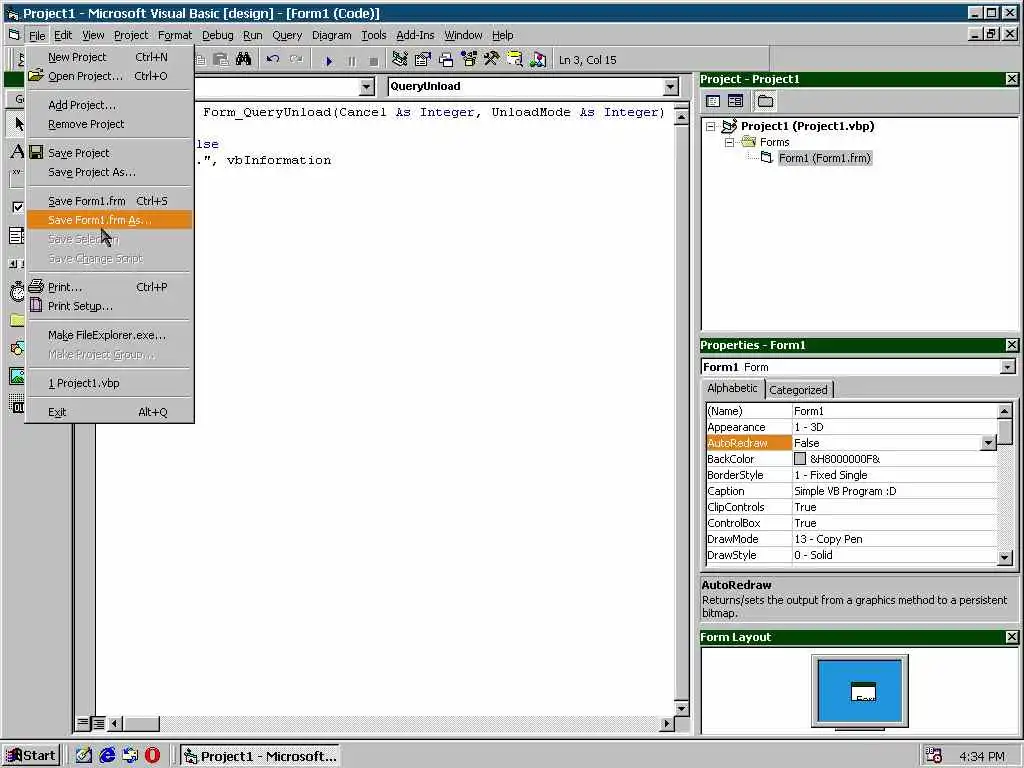Click the Find binoculars toolbar icon
1024x768 pixels.
(x=244, y=59)
